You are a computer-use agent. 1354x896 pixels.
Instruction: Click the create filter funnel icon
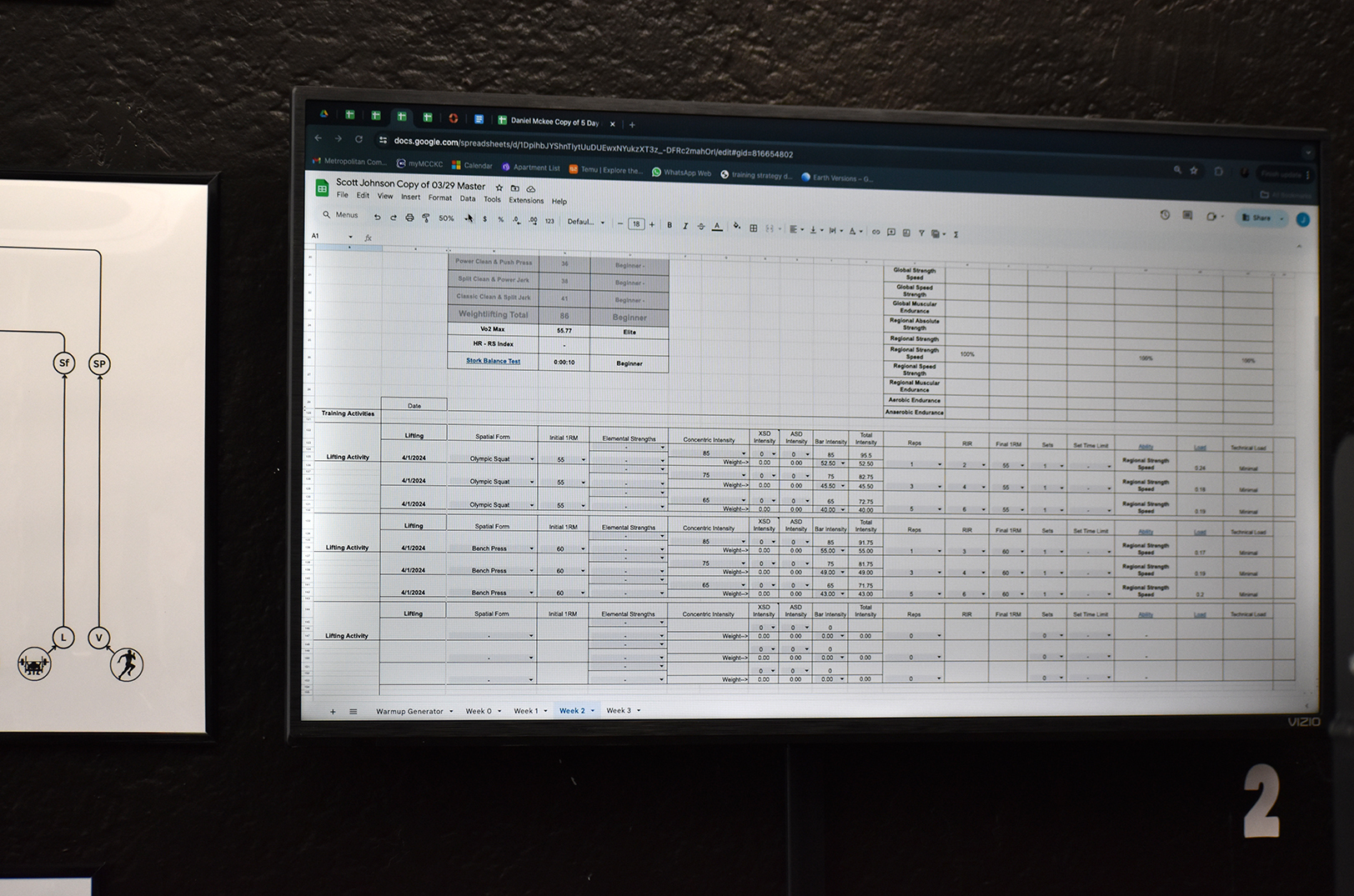[921, 233]
